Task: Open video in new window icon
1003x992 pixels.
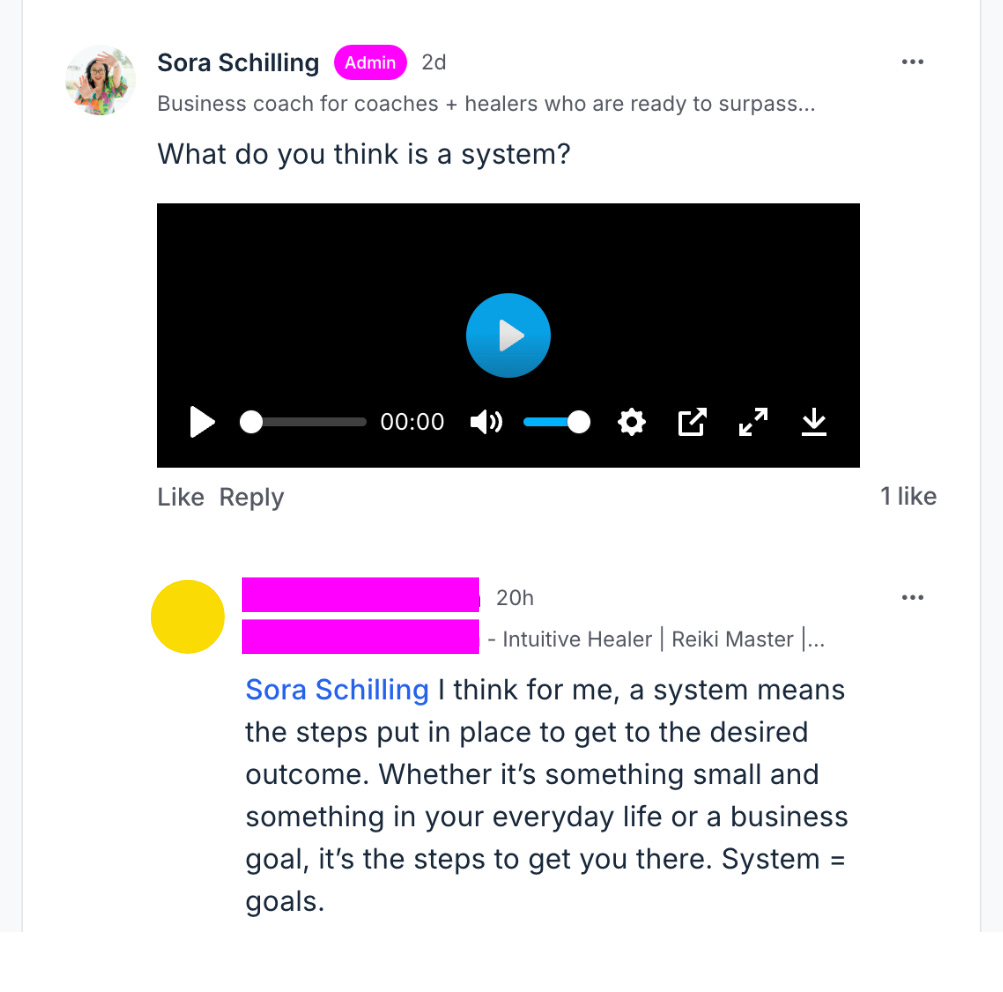Action: click(691, 422)
